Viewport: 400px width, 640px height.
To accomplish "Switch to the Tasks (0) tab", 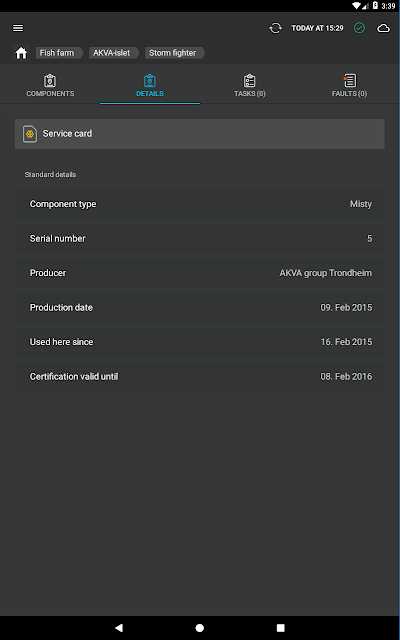I will (250, 86).
